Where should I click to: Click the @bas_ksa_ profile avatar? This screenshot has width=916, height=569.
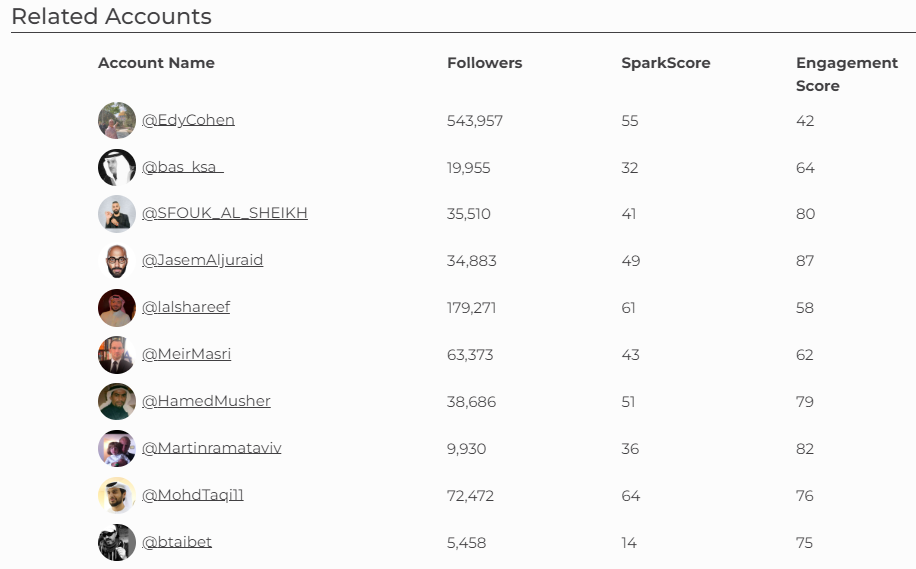click(117, 168)
